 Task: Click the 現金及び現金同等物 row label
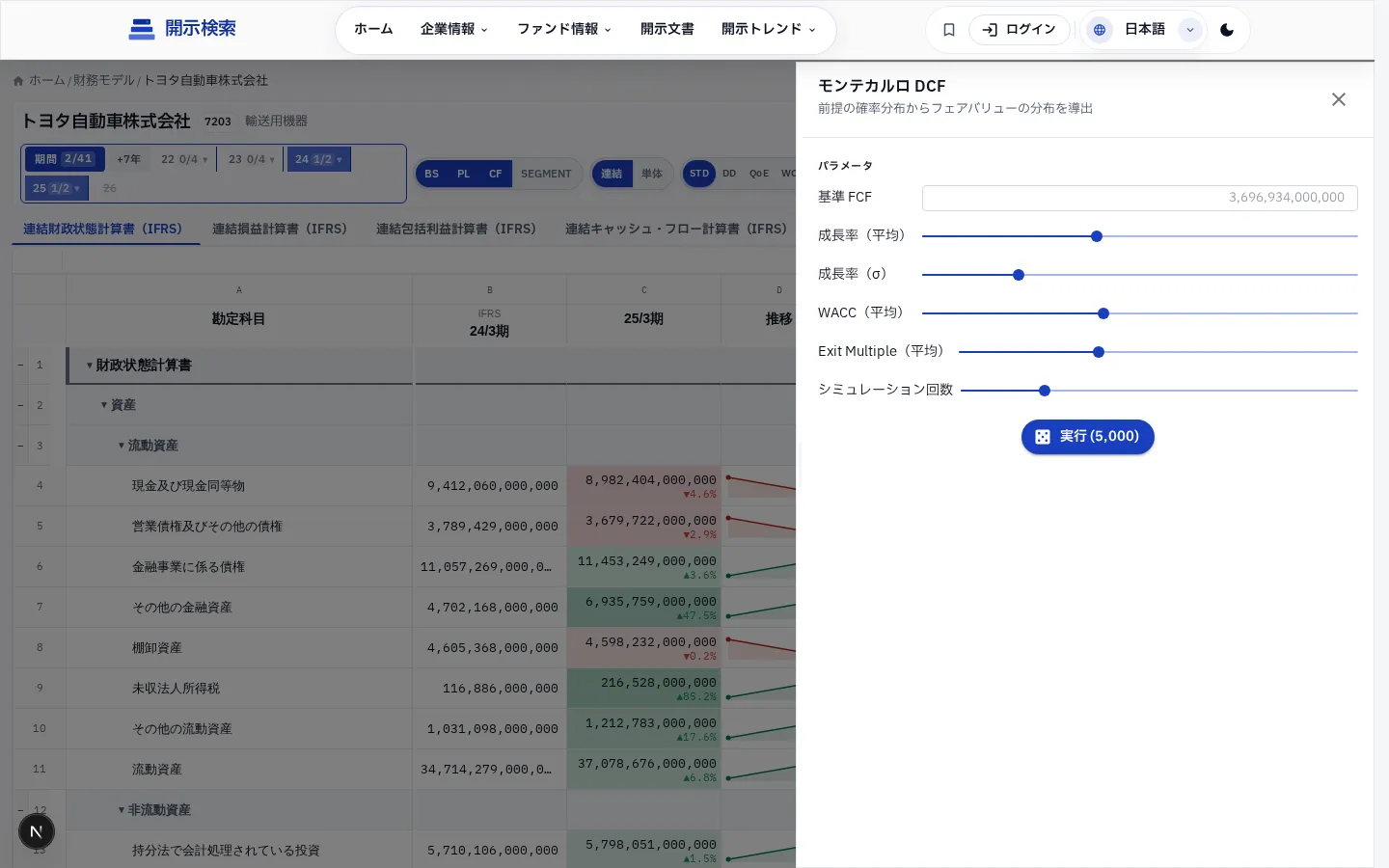coord(188,486)
